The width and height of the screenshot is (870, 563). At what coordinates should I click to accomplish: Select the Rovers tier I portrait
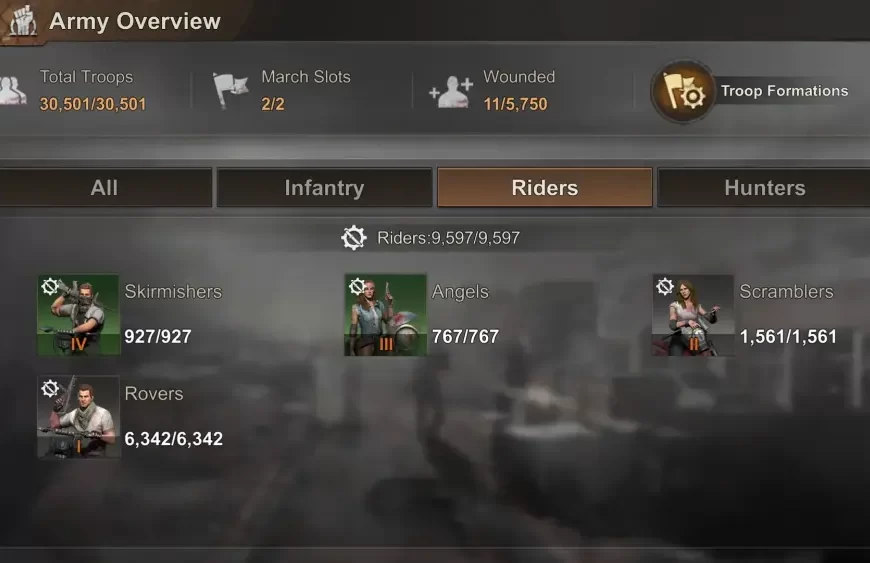(x=78, y=417)
